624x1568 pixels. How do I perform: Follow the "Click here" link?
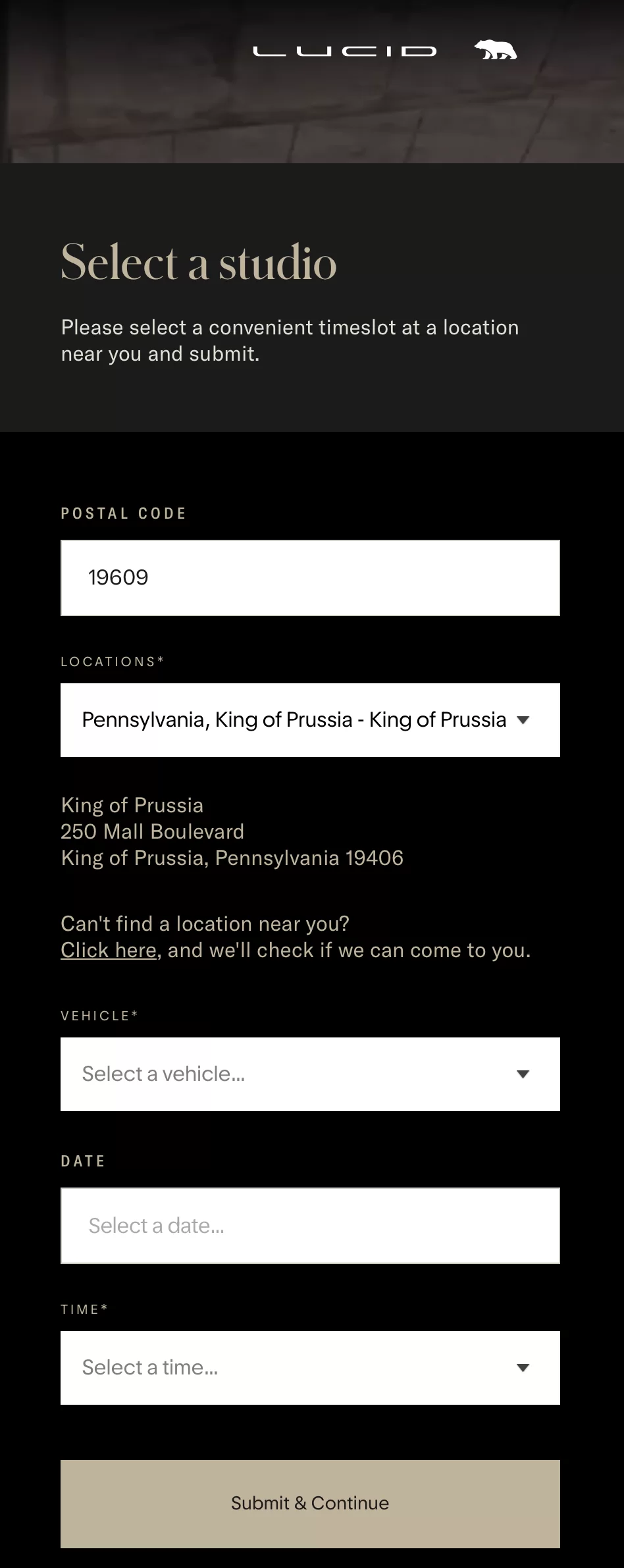point(109,950)
